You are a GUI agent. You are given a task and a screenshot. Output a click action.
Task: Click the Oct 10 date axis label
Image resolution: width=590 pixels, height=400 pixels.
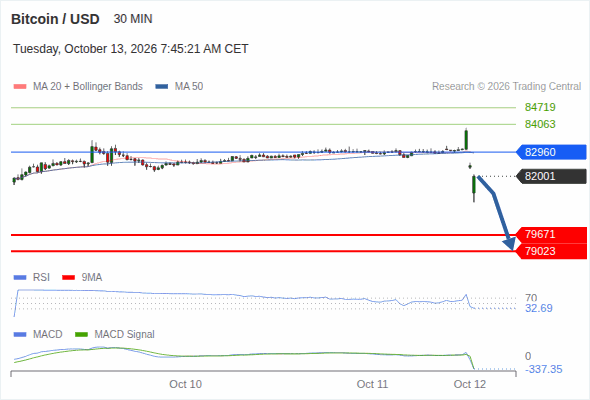(186, 384)
